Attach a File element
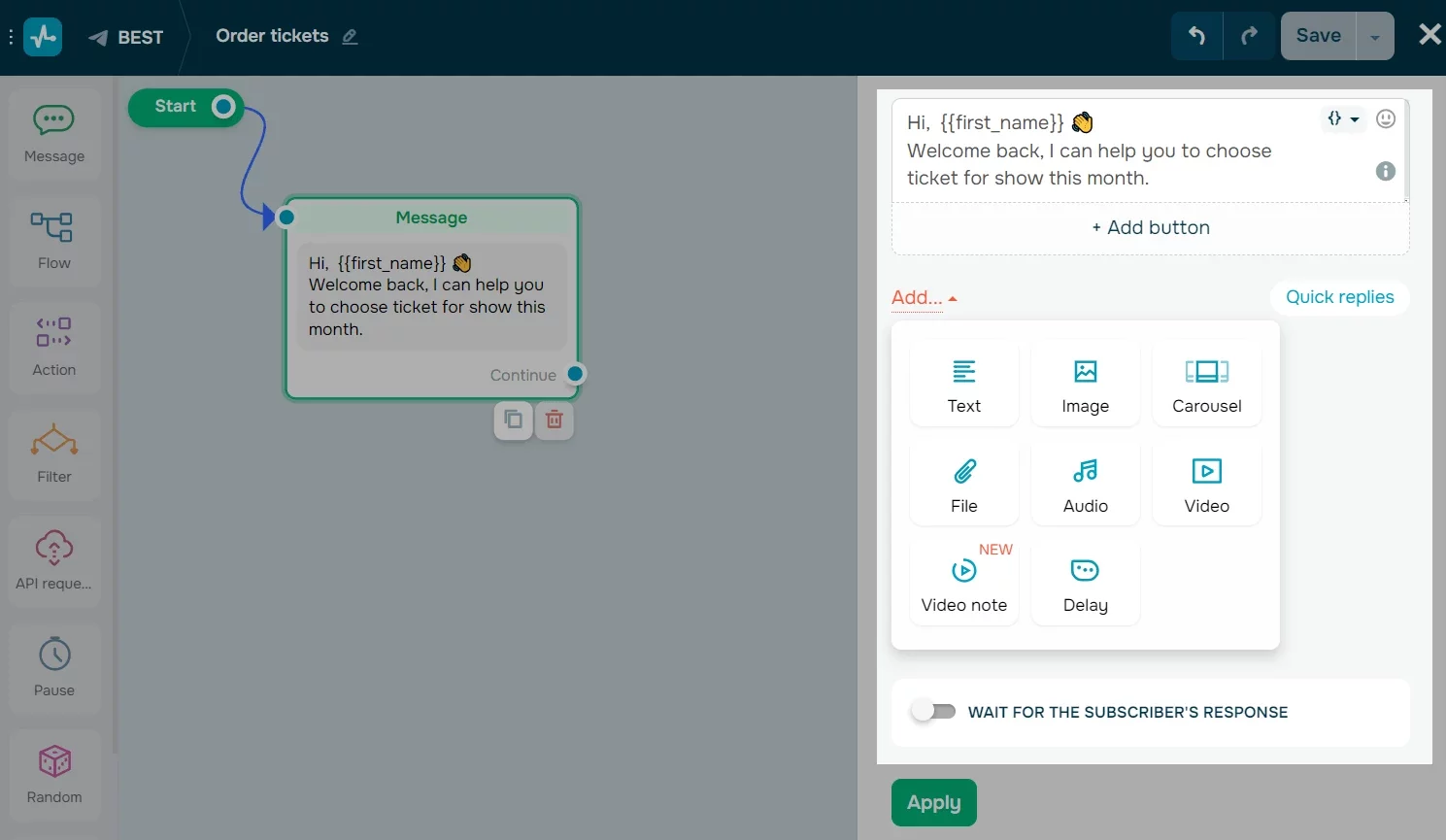1446x840 pixels. click(963, 485)
